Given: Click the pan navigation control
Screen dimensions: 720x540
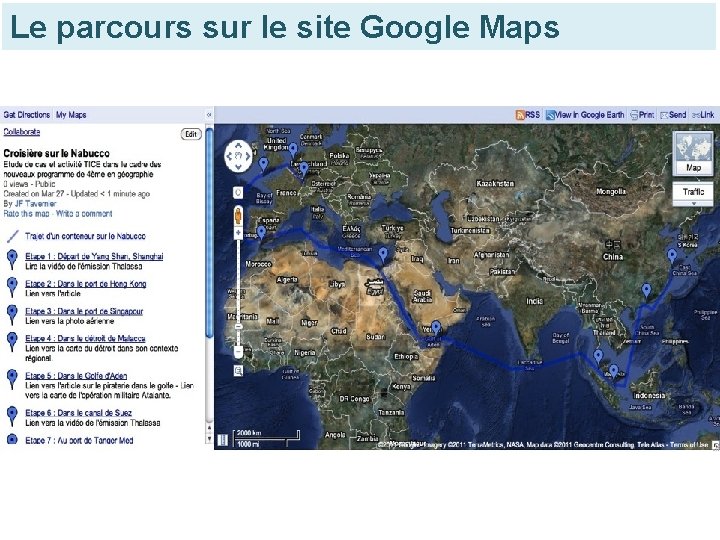Looking at the screenshot, I should pos(238,156).
